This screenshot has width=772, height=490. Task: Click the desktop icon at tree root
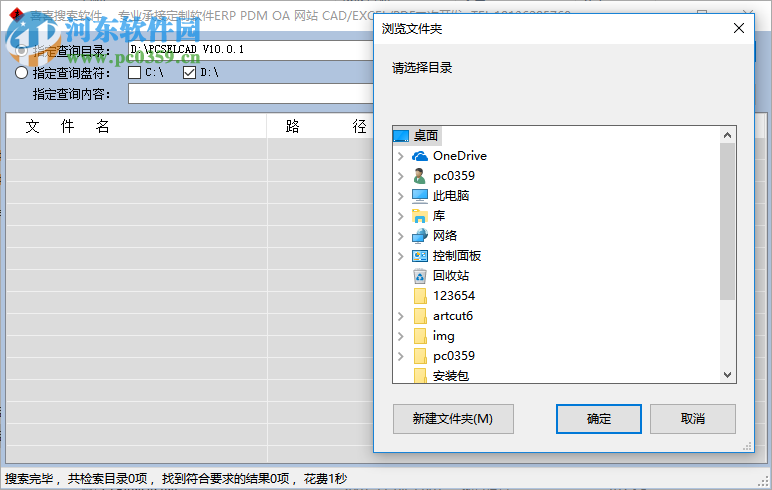tap(401, 135)
